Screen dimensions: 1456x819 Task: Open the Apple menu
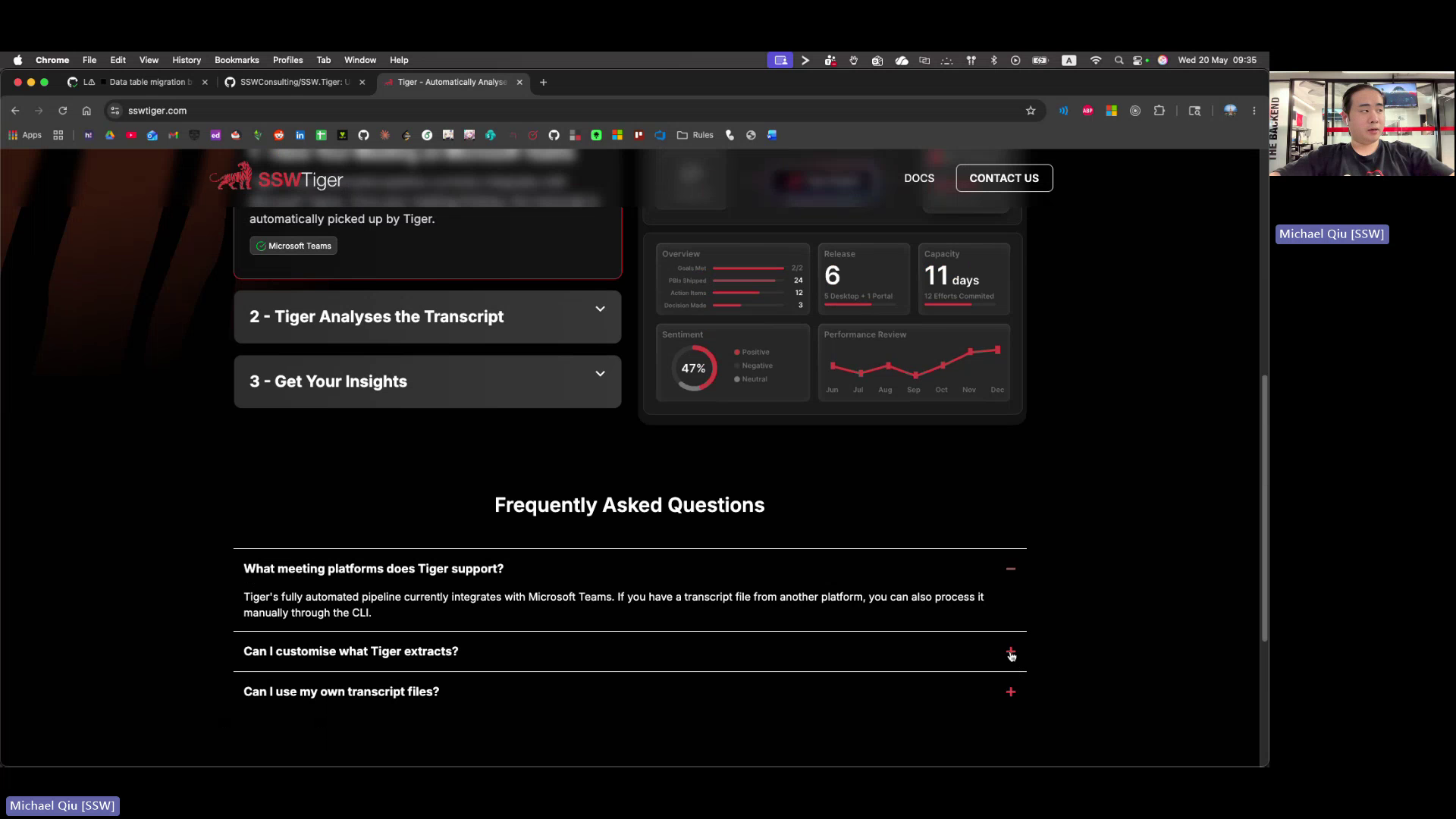point(17,60)
